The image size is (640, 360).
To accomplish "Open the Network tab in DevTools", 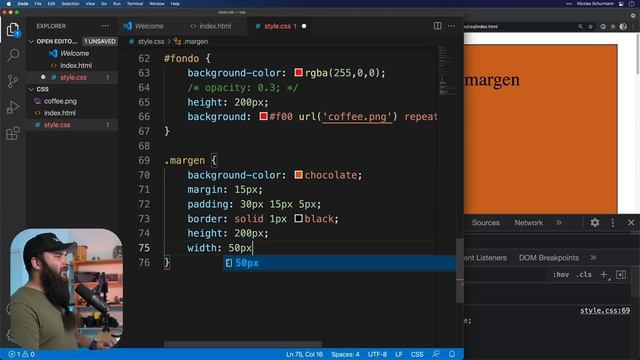I will 529,222.
